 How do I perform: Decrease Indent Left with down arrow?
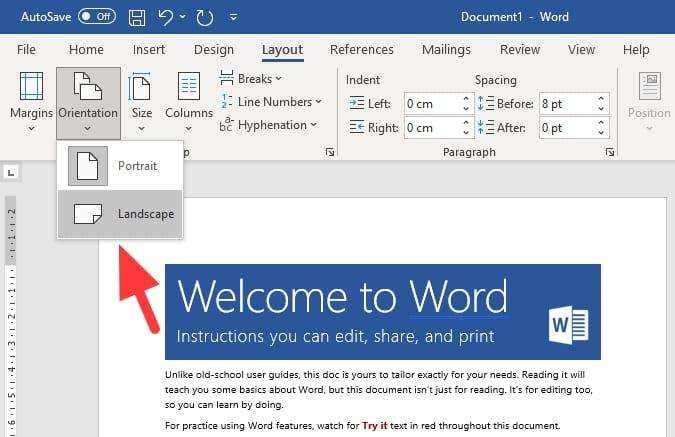pyautogui.click(x=466, y=109)
